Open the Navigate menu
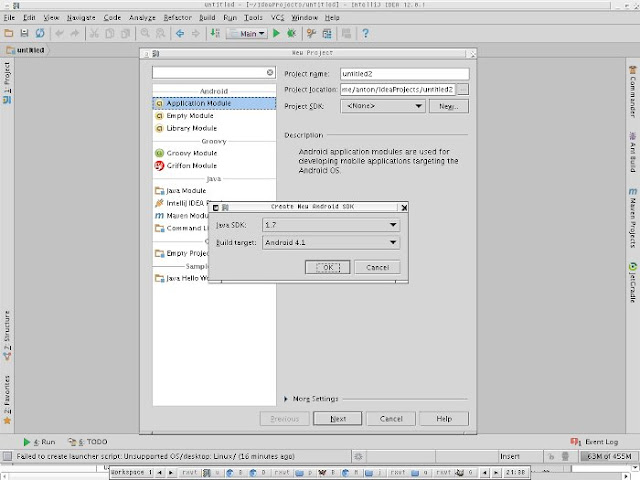 (81, 18)
